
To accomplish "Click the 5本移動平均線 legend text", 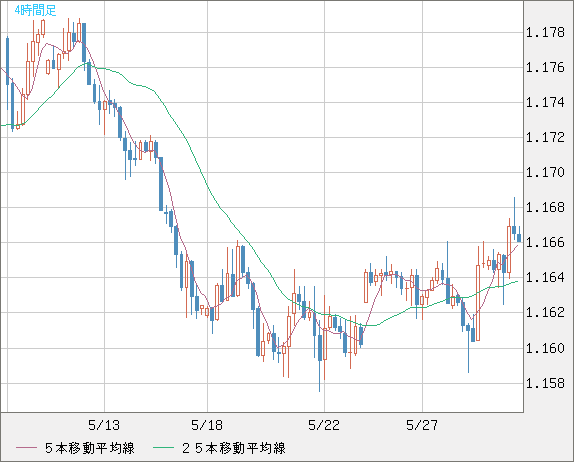I will point(90,448).
